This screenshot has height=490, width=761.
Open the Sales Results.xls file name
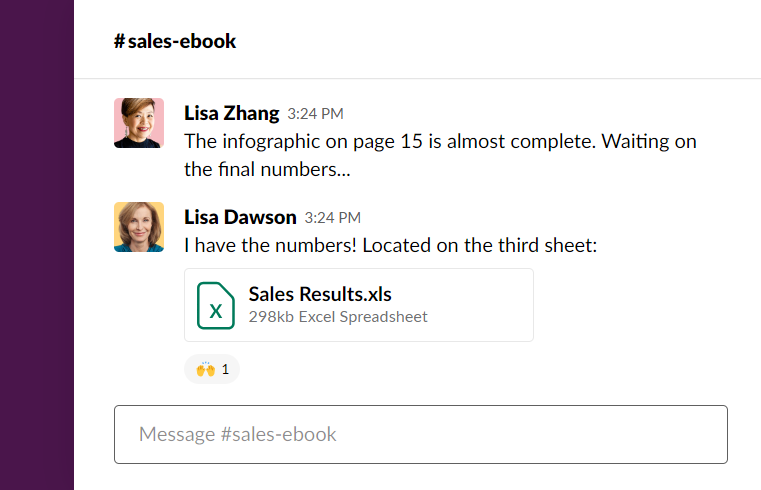click(320, 294)
